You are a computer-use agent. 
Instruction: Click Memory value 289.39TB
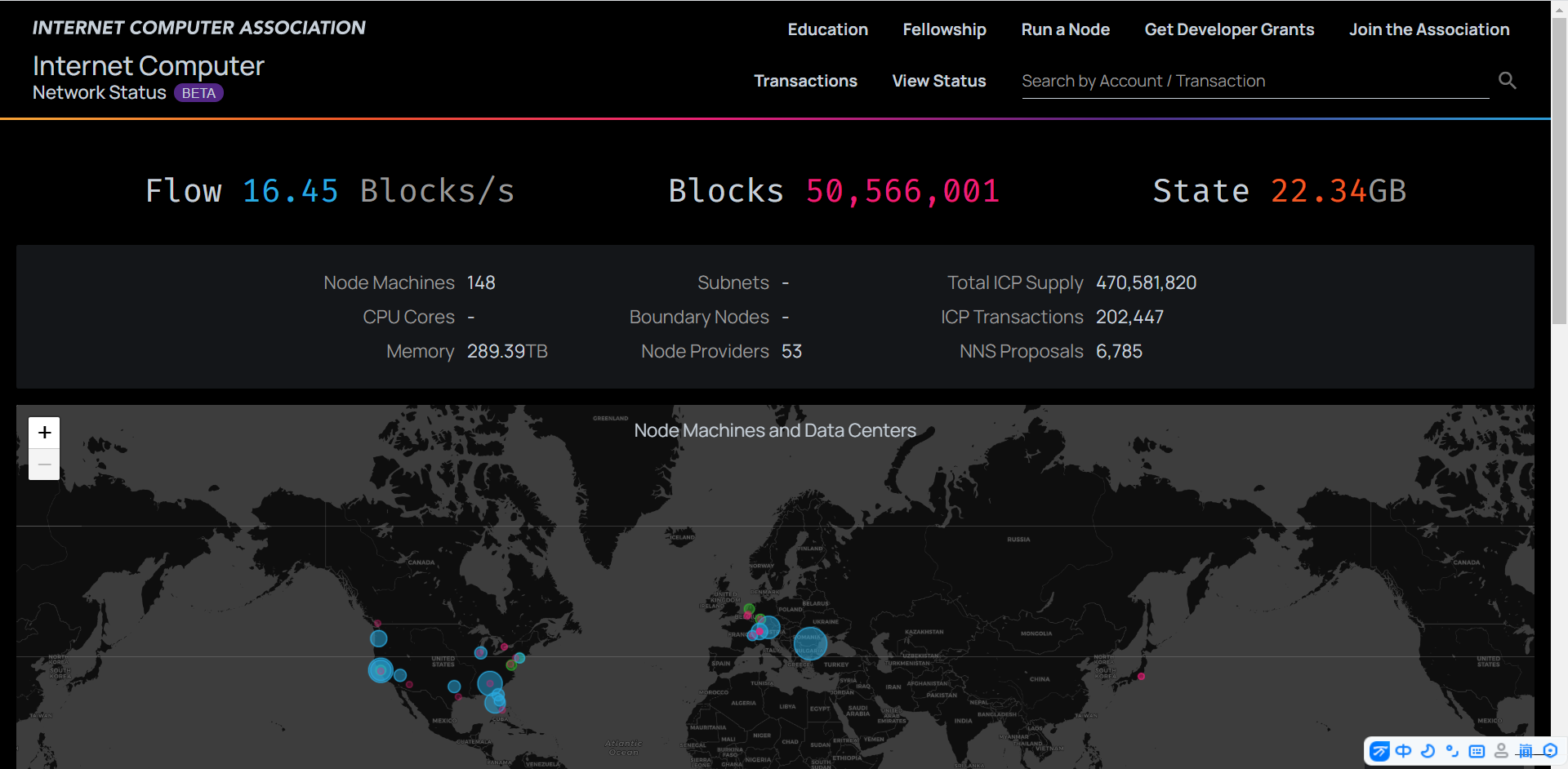tap(507, 351)
